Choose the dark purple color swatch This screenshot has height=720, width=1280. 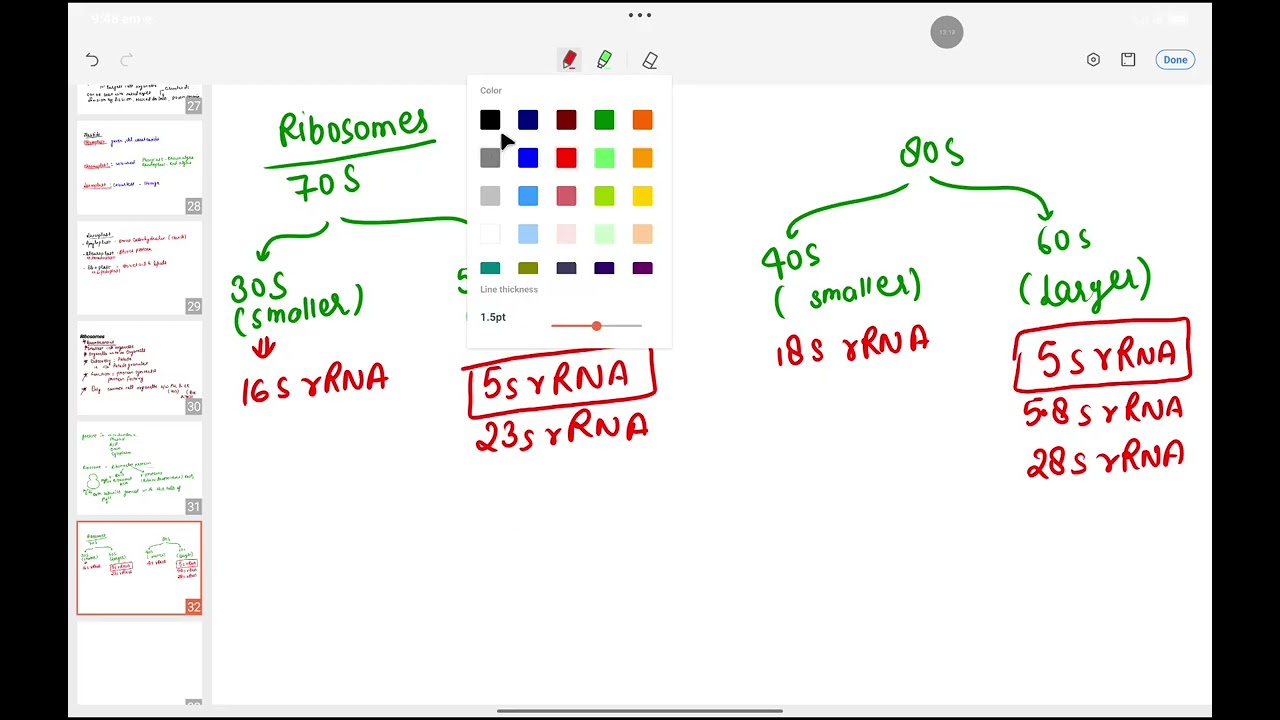pyautogui.click(x=642, y=268)
